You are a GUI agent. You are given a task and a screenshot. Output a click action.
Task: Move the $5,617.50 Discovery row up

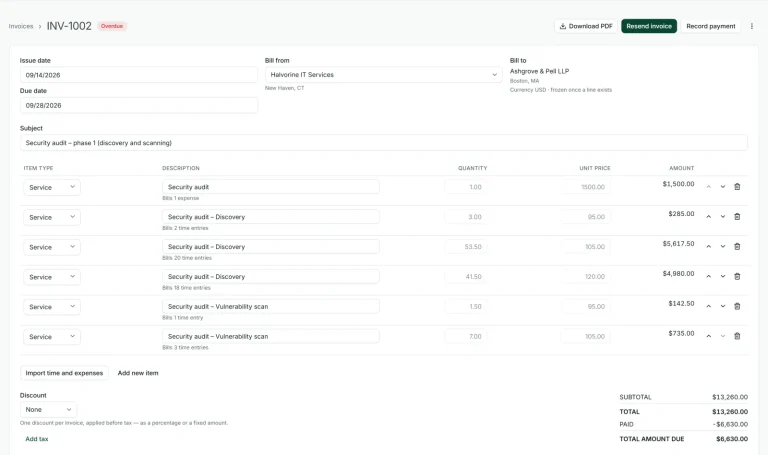(x=709, y=246)
